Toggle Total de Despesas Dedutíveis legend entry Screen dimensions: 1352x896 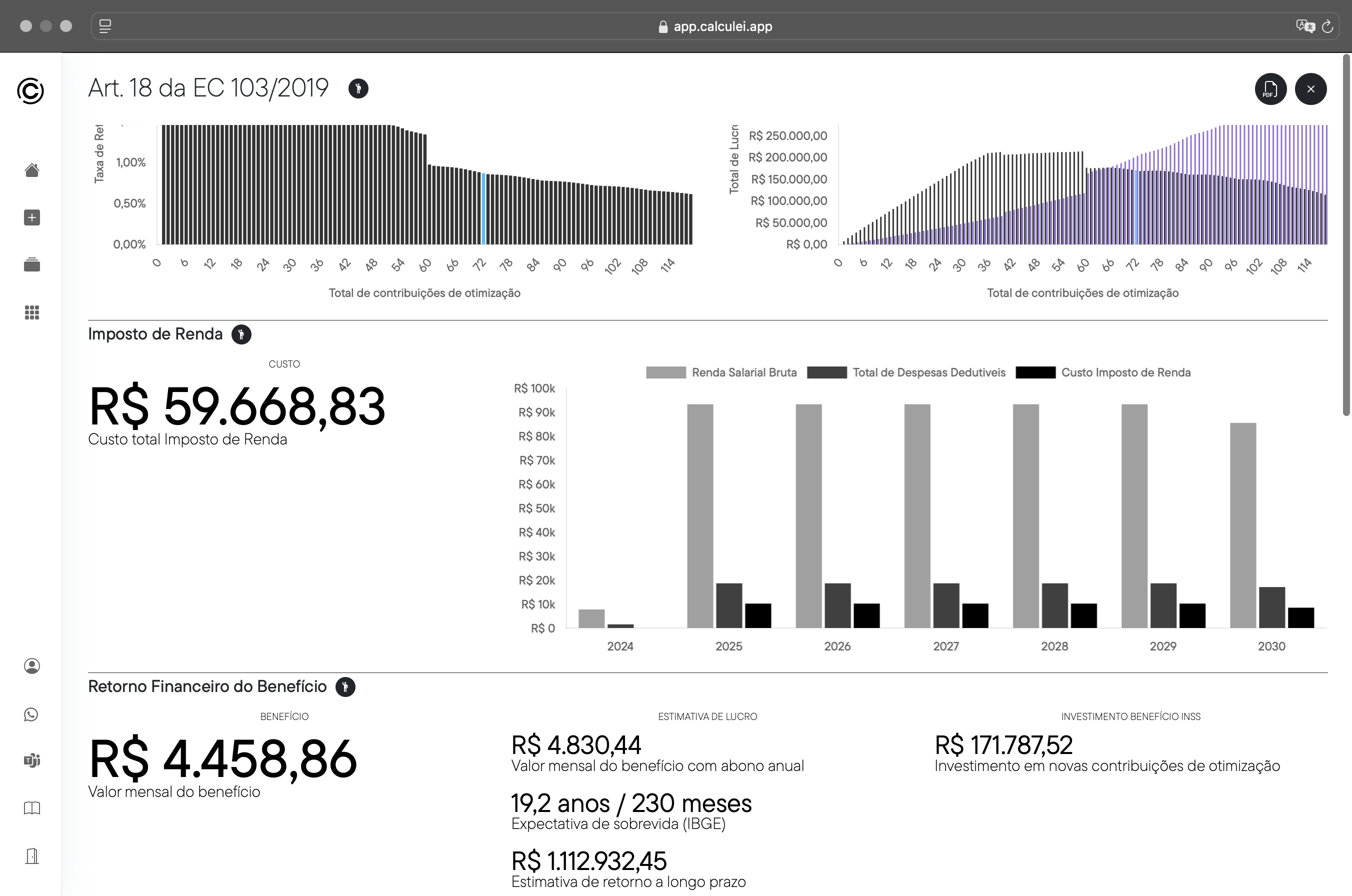pyautogui.click(x=905, y=372)
